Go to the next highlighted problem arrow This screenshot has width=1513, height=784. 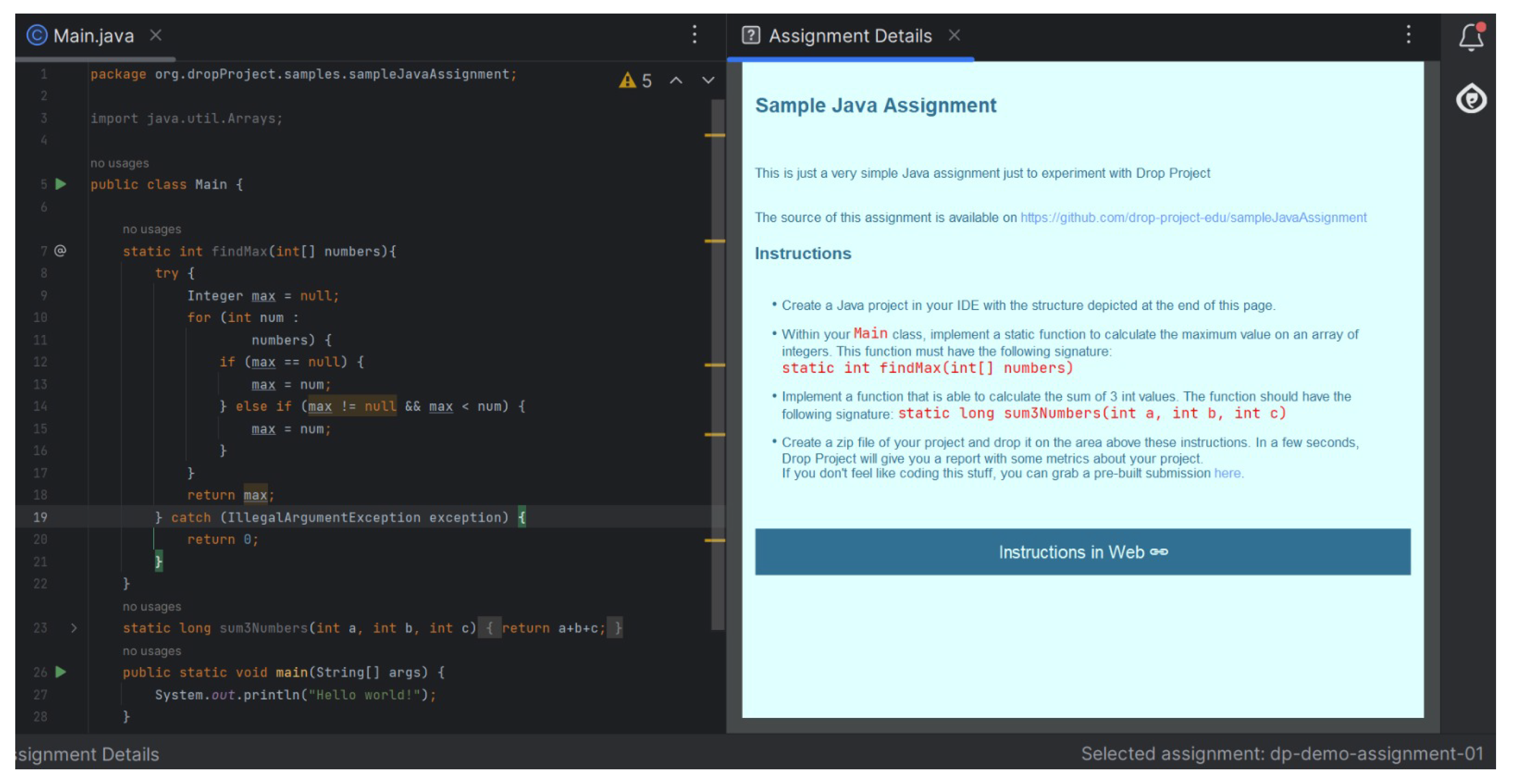coord(708,80)
